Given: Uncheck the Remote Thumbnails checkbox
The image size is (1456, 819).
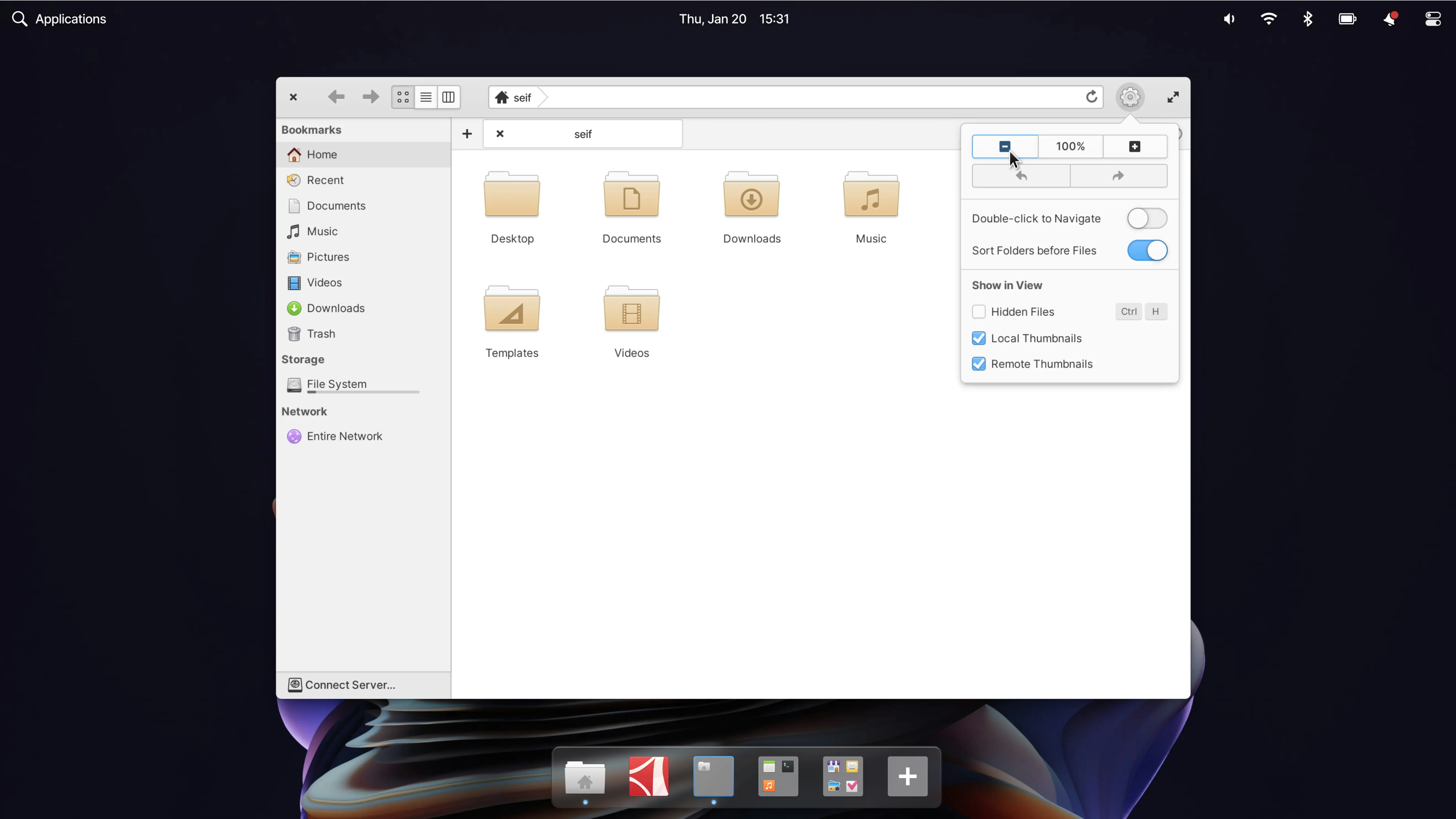Looking at the screenshot, I should pyautogui.click(x=979, y=364).
